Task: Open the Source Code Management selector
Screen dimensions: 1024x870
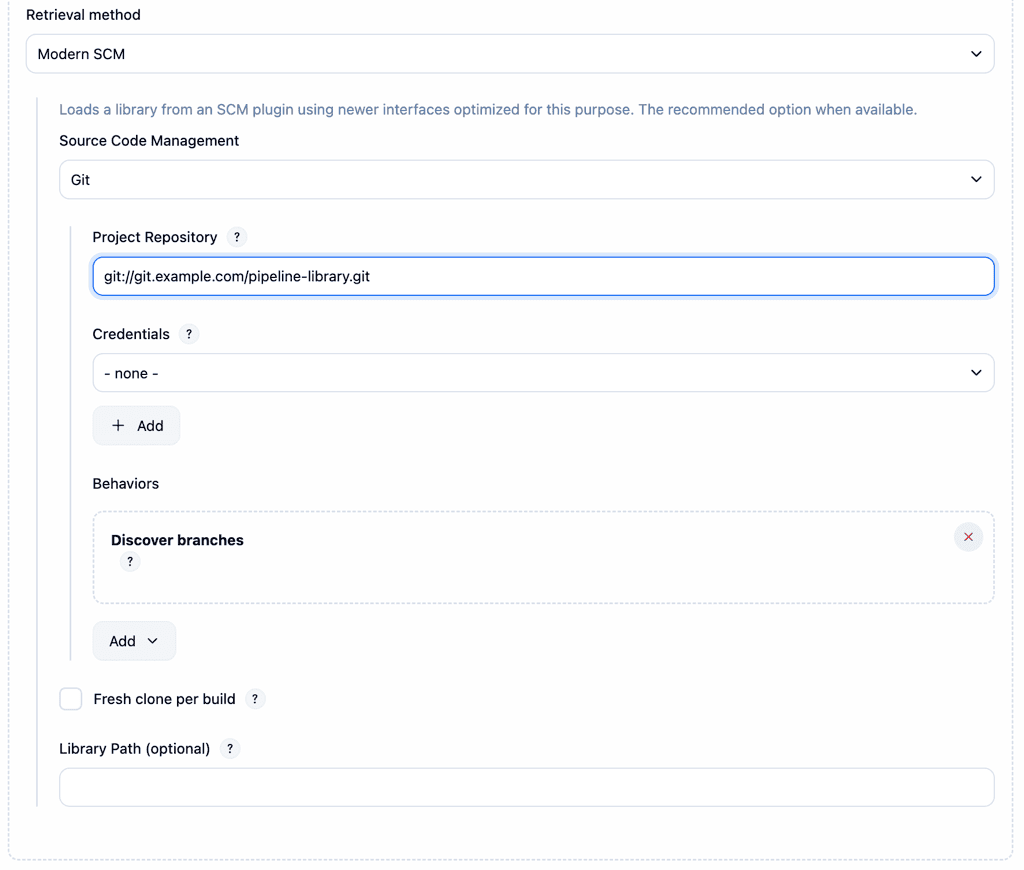Action: click(527, 179)
